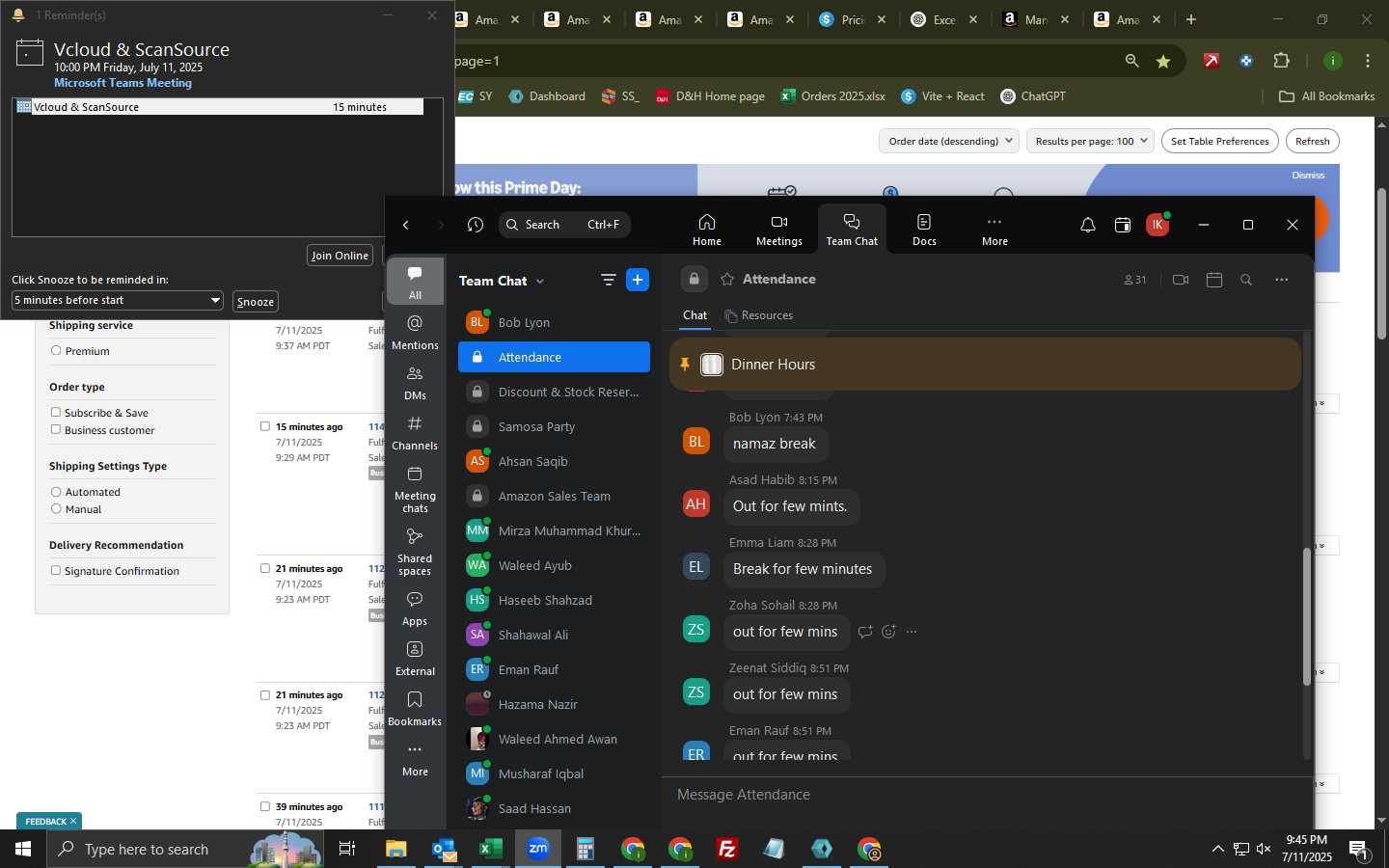This screenshot has width=1389, height=868.
Task: Open Meetings tab in Zoom
Action: coord(778,230)
